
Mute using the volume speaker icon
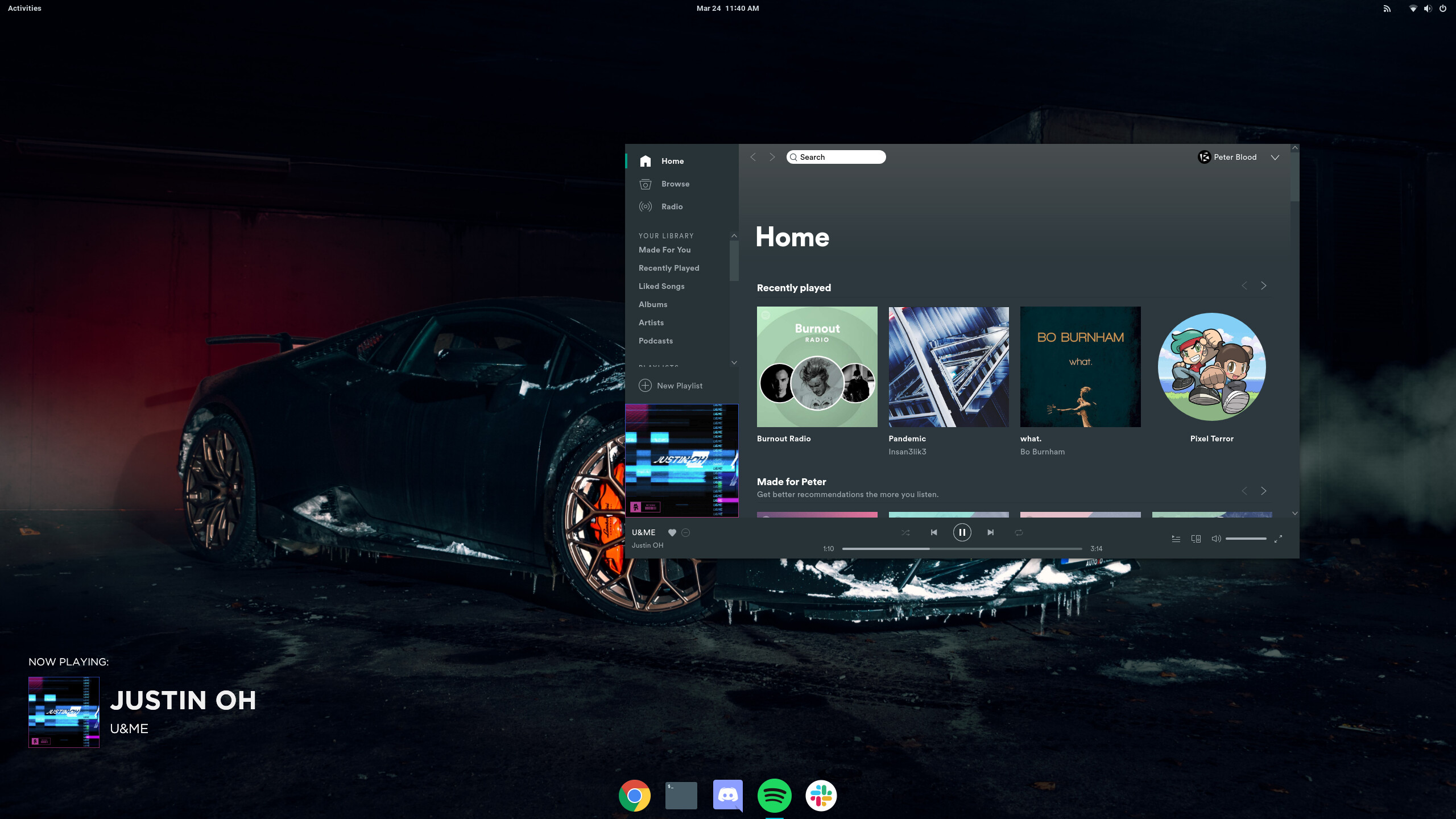pyautogui.click(x=1215, y=539)
